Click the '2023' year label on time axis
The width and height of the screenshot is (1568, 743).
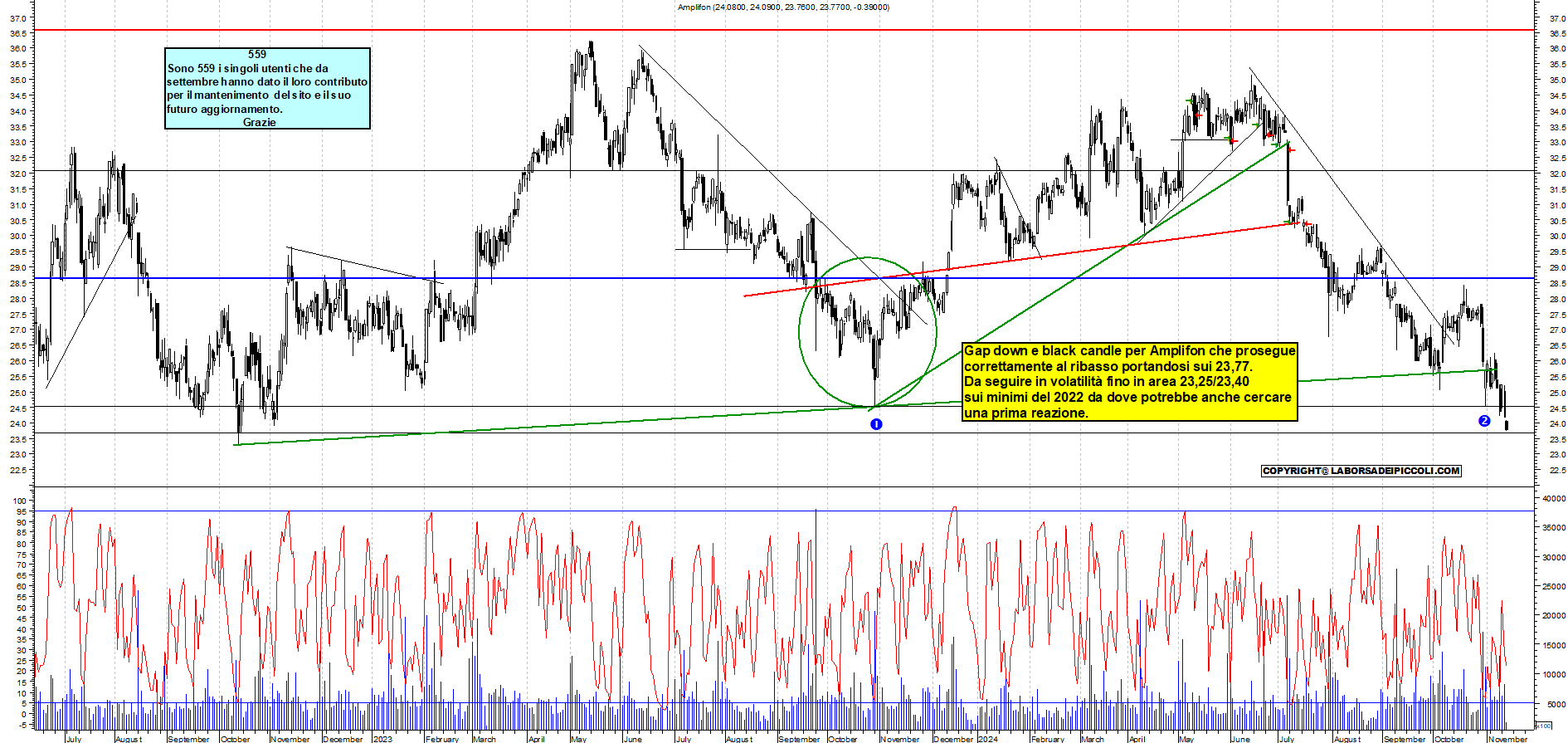382,738
